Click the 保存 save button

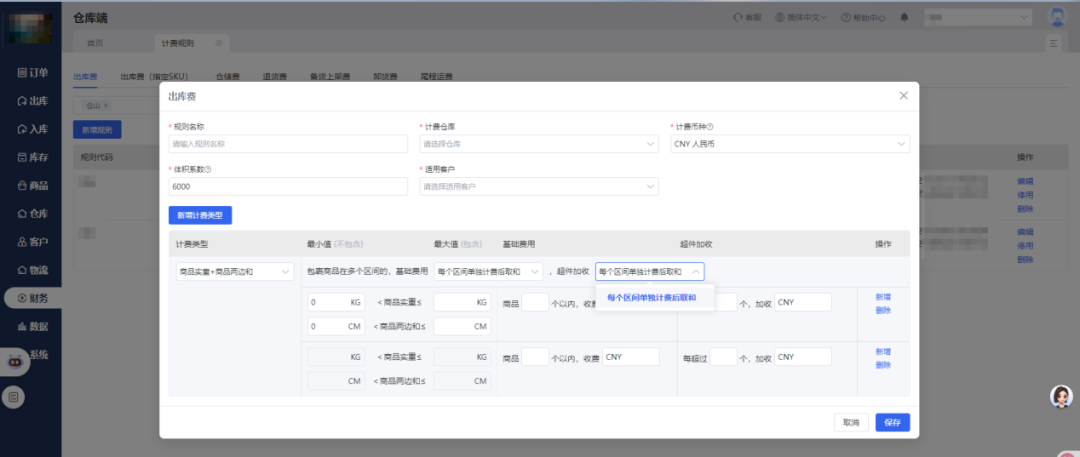pos(892,422)
